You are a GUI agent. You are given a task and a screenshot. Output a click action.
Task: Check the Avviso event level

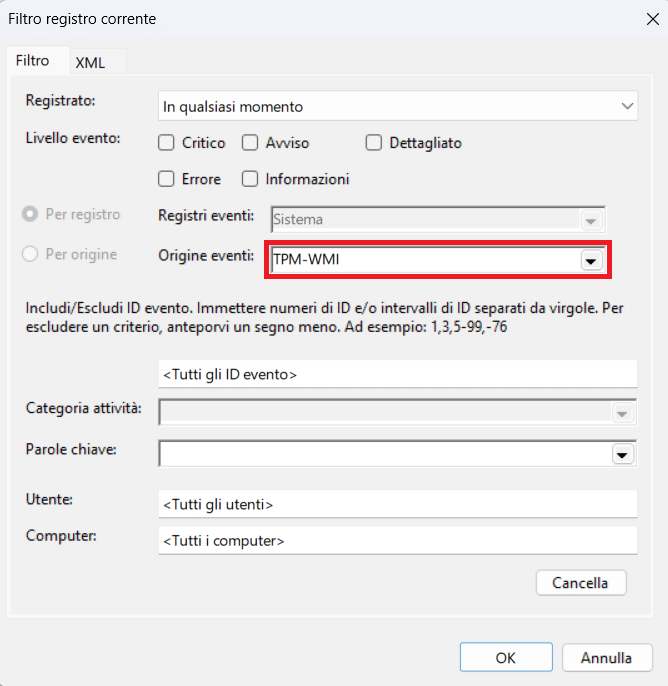pyautogui.click(x=250, y=143)
